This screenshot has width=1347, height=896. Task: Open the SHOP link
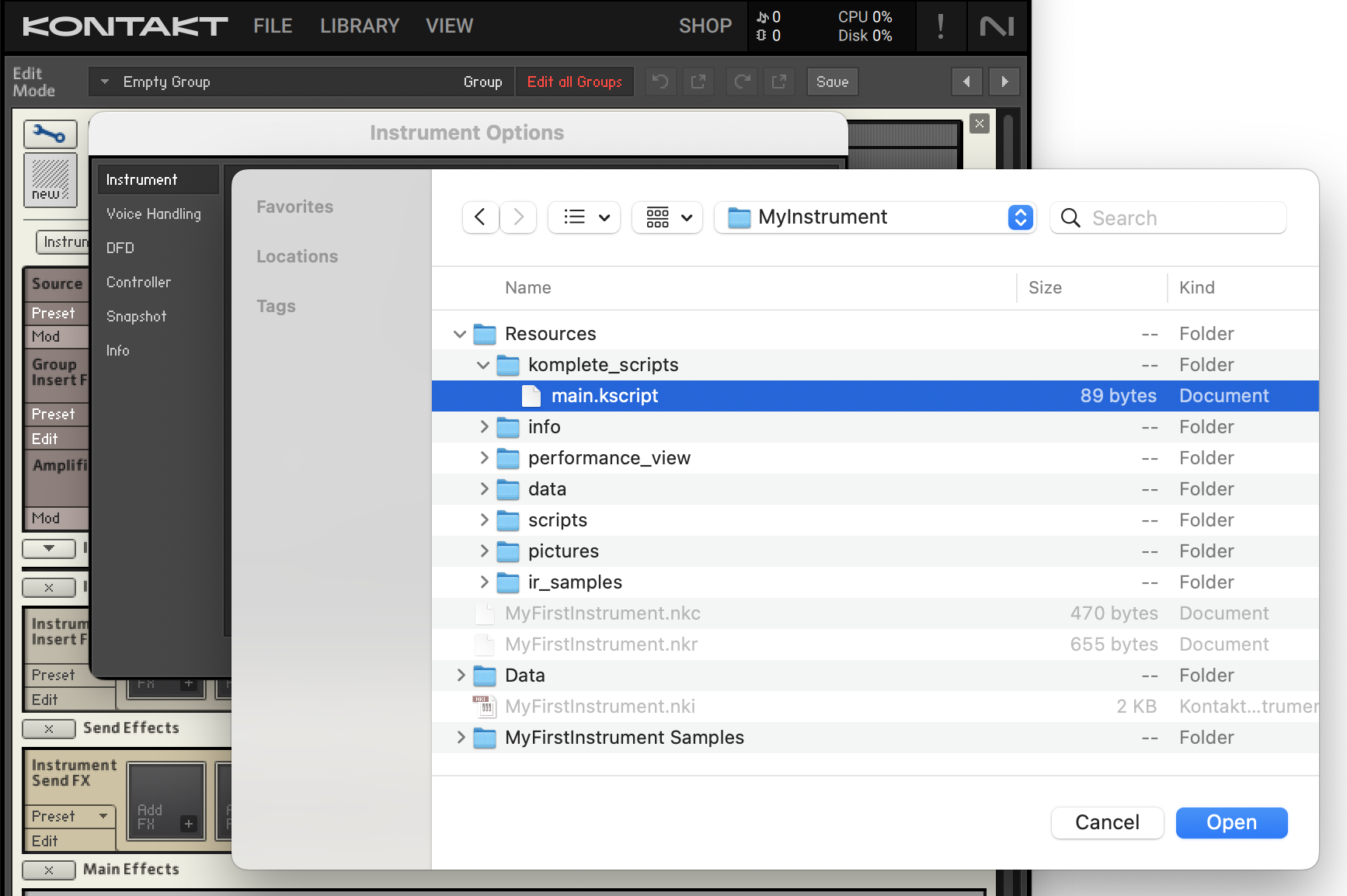coord(705,26)
